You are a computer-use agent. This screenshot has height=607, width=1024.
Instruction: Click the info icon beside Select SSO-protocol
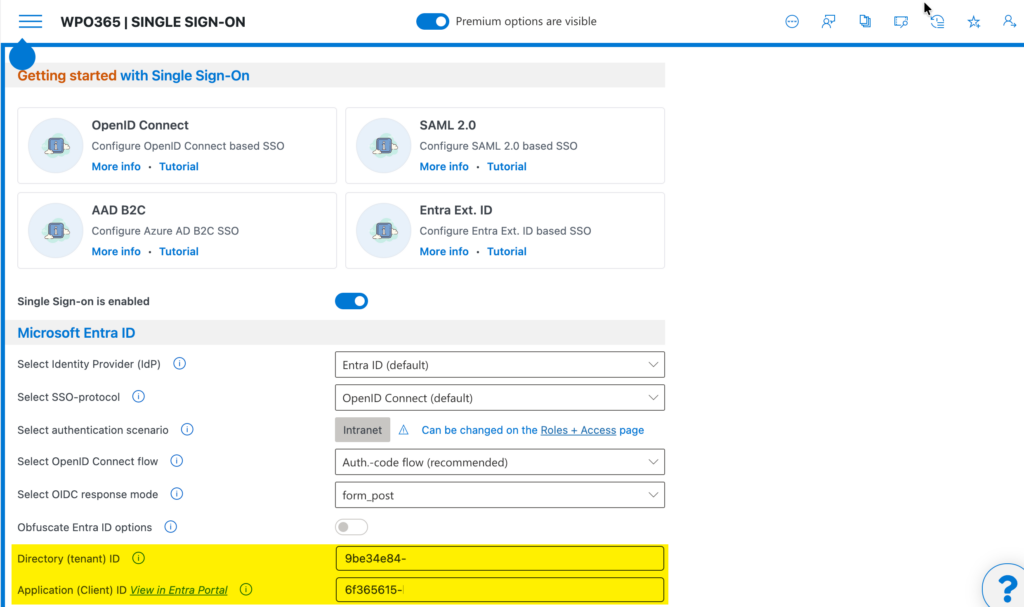tap(139, 397)
